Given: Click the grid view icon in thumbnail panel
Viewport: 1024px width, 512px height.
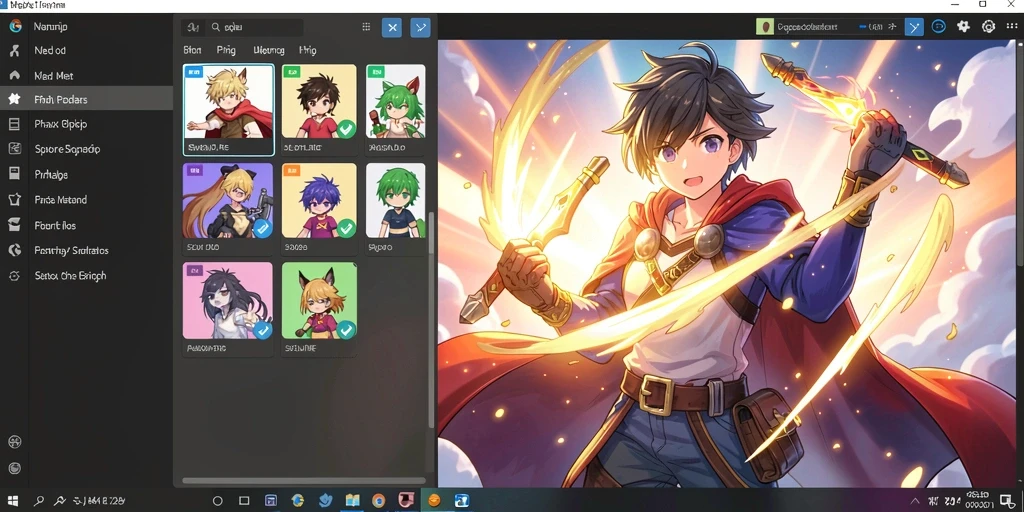Looking at the screenshot, I should [366, 27].
